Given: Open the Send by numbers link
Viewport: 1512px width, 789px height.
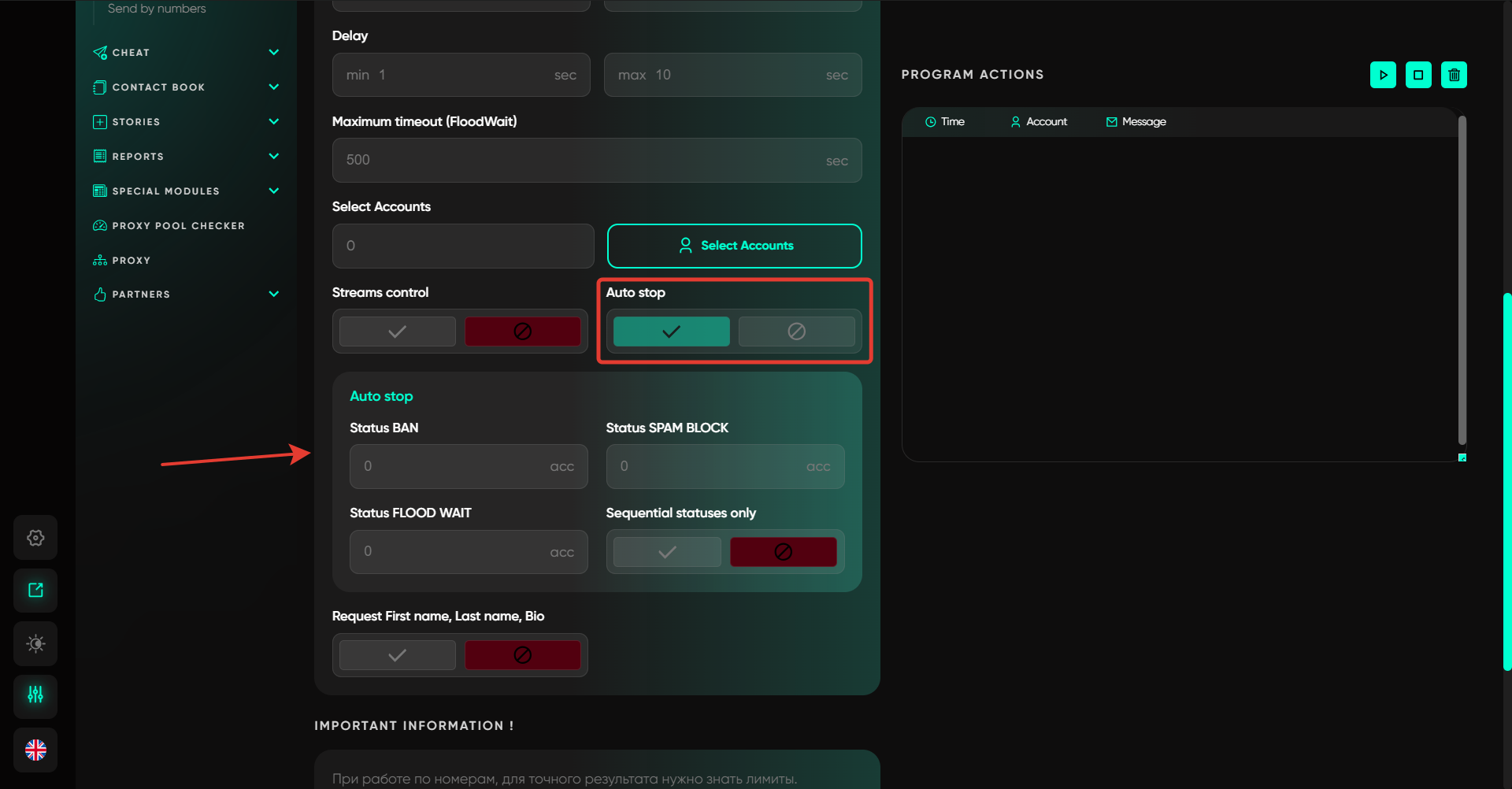Looking at the screenshot, I should (x=157, y=9).
